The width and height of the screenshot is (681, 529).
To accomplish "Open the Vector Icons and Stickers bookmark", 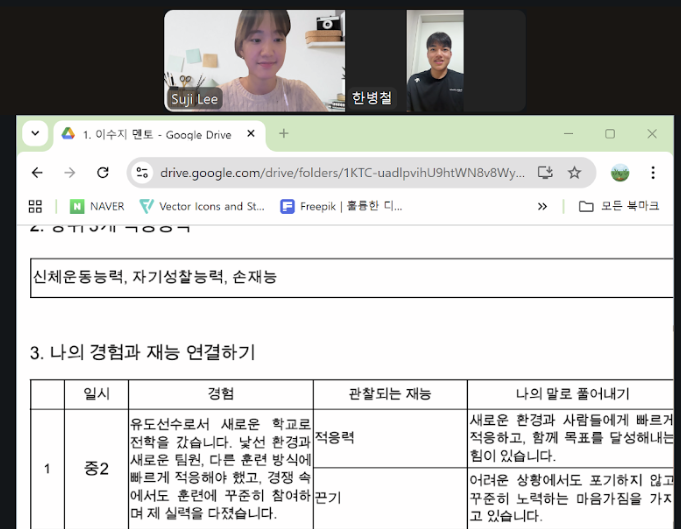I will (x=202, y=206).
